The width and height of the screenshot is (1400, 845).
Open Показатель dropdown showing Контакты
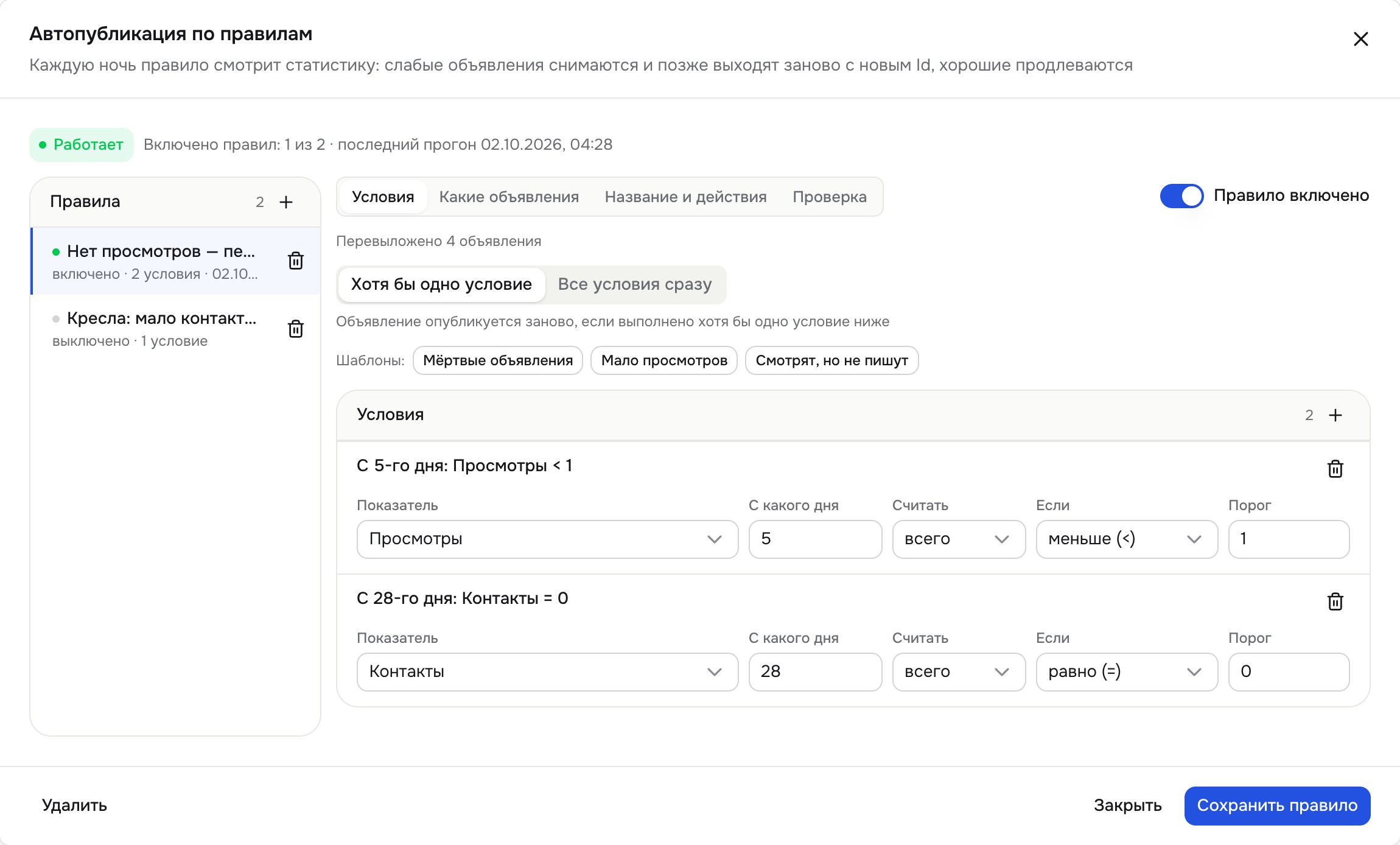[x=547, y=672]
